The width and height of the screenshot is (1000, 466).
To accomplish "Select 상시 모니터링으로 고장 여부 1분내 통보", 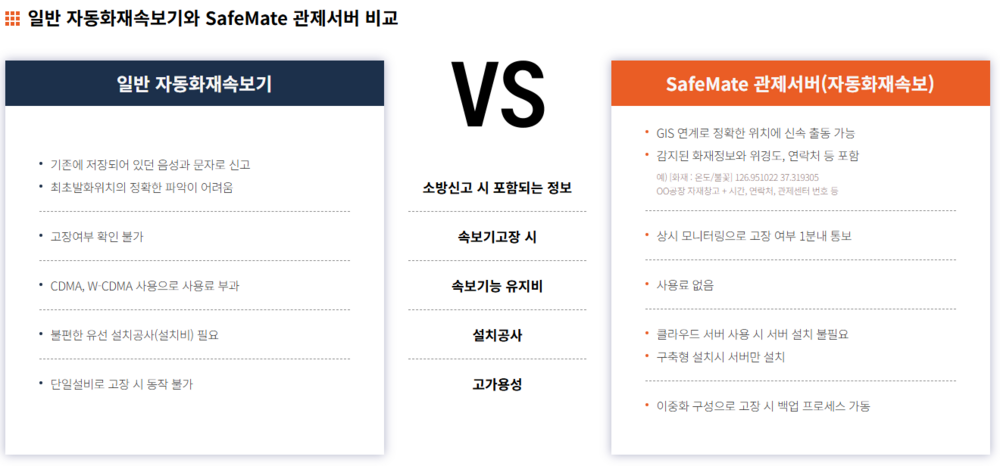I will 753,236.
